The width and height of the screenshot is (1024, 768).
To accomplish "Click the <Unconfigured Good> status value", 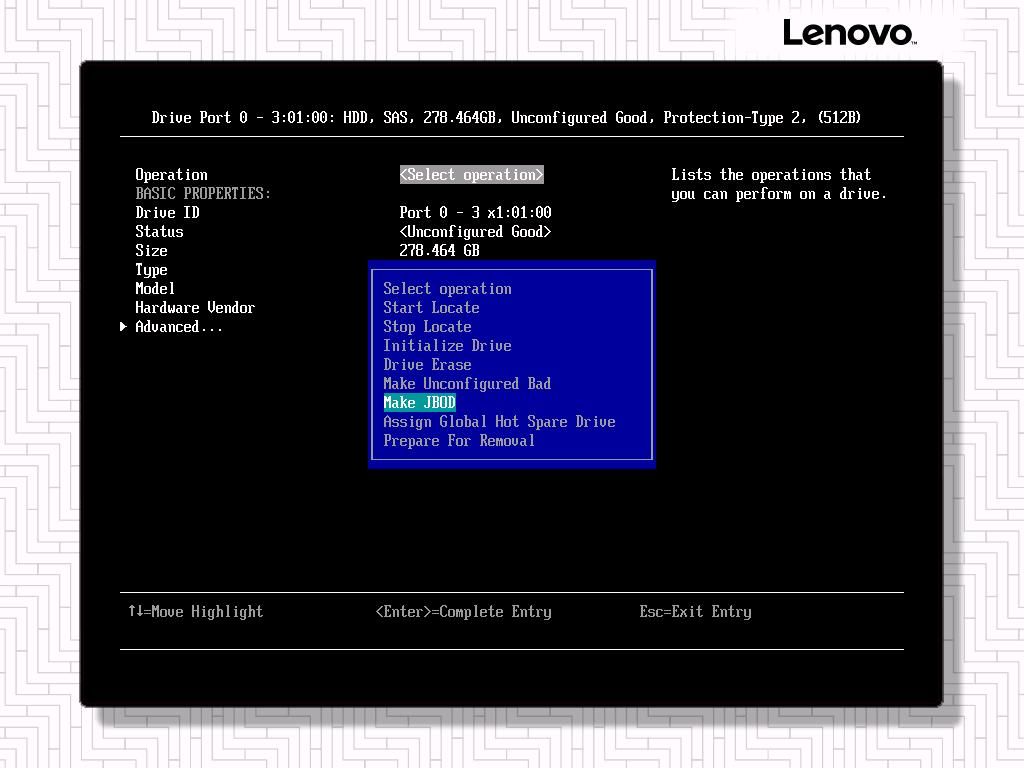I will [x=475, y=232].
